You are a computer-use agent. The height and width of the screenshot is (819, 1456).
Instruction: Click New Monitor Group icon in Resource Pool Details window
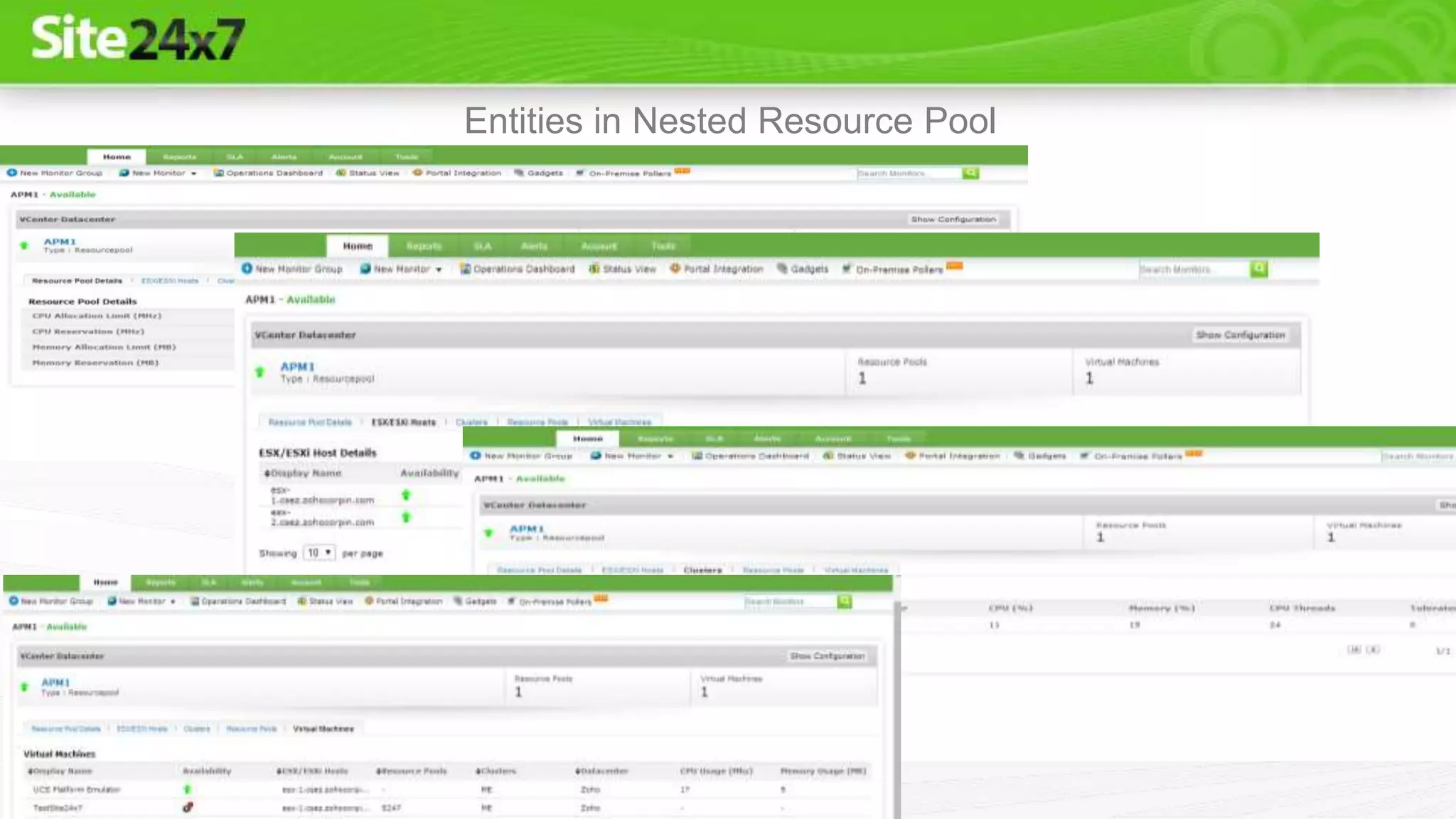[12, 173]
